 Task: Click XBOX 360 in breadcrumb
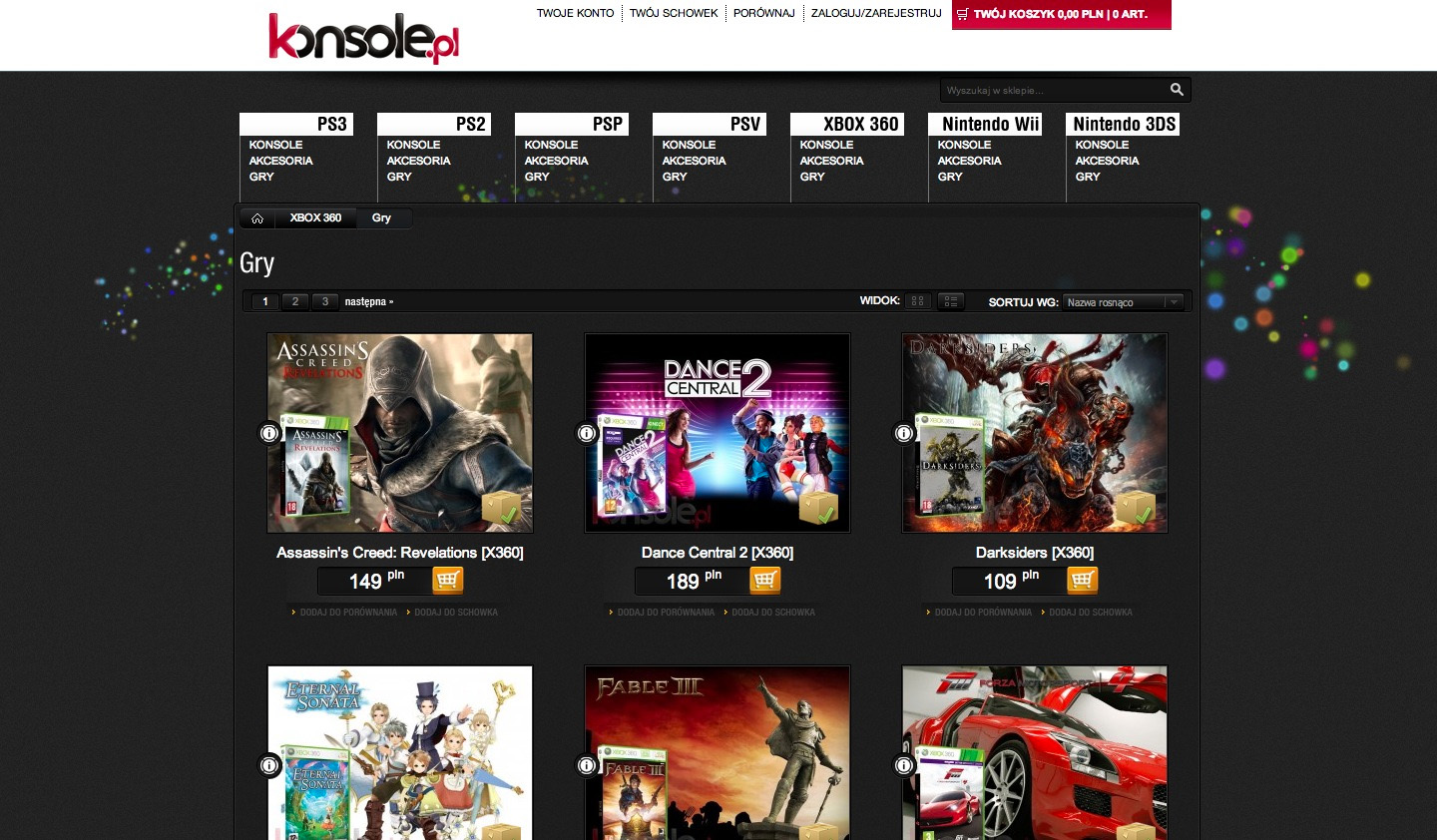[315, 217]
